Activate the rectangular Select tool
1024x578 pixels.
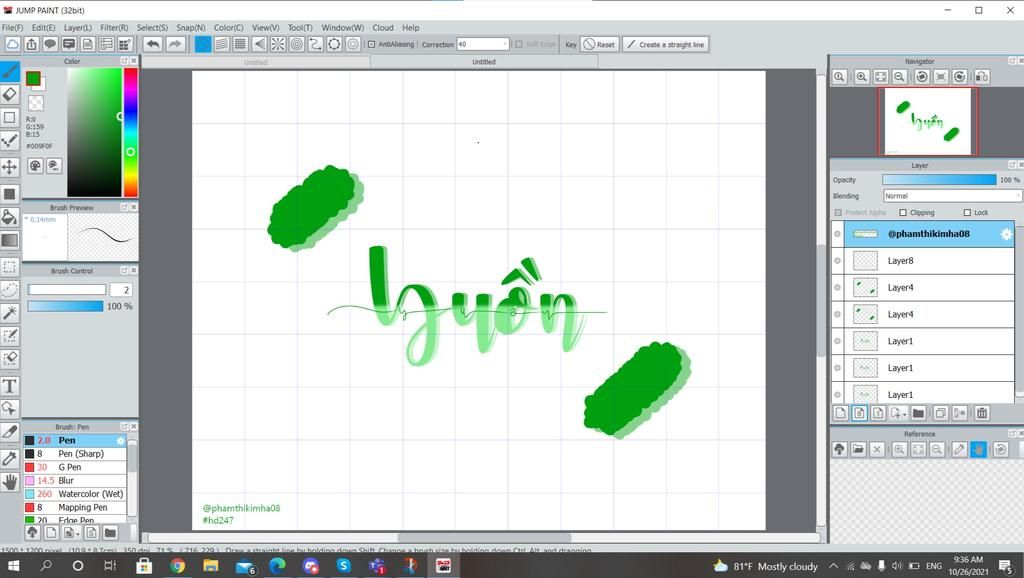click(x=10, y=266)
